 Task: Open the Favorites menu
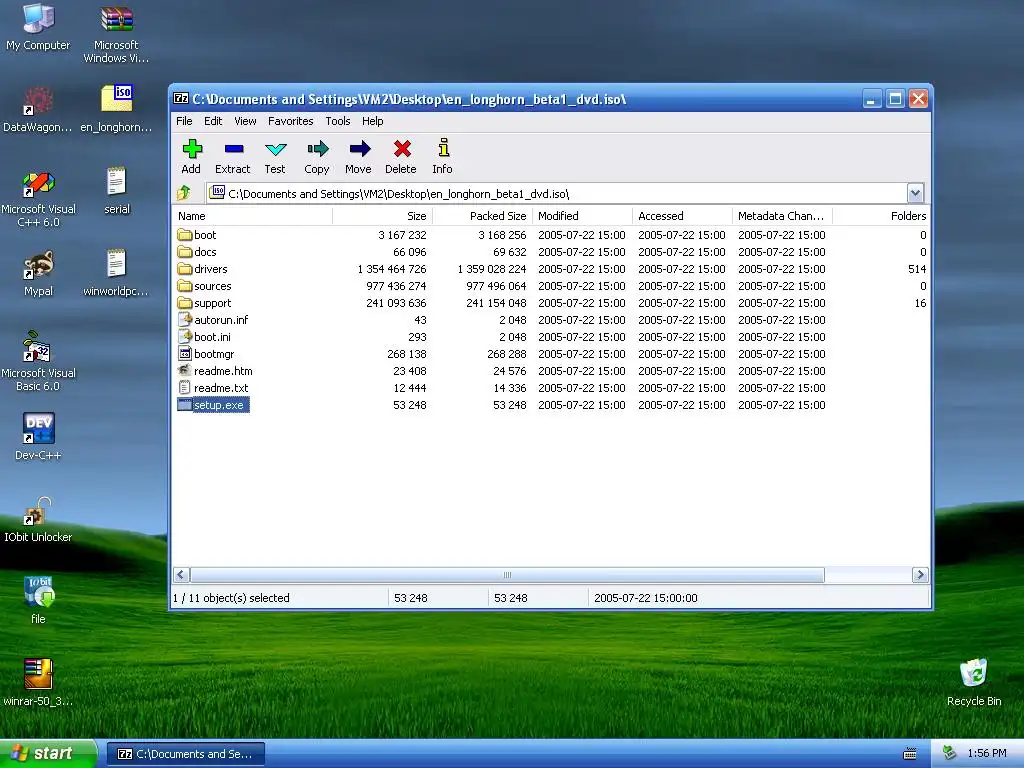[x=291, y=121]
